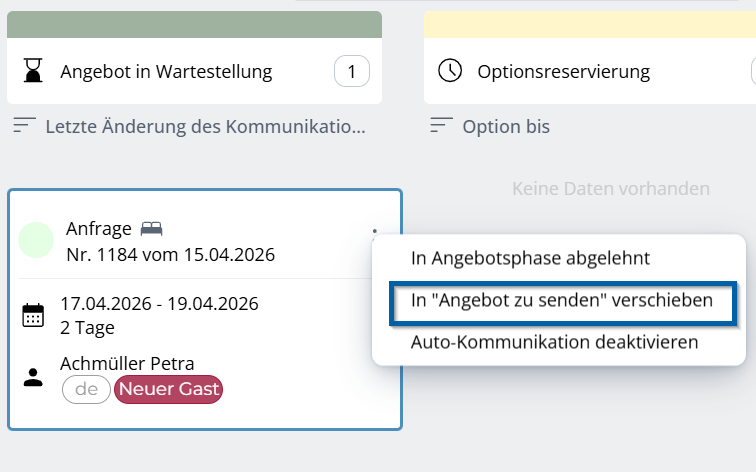Click the Neuer Gast badge
This screenshot has width=756, height=472.
click(x=168, y=389)
